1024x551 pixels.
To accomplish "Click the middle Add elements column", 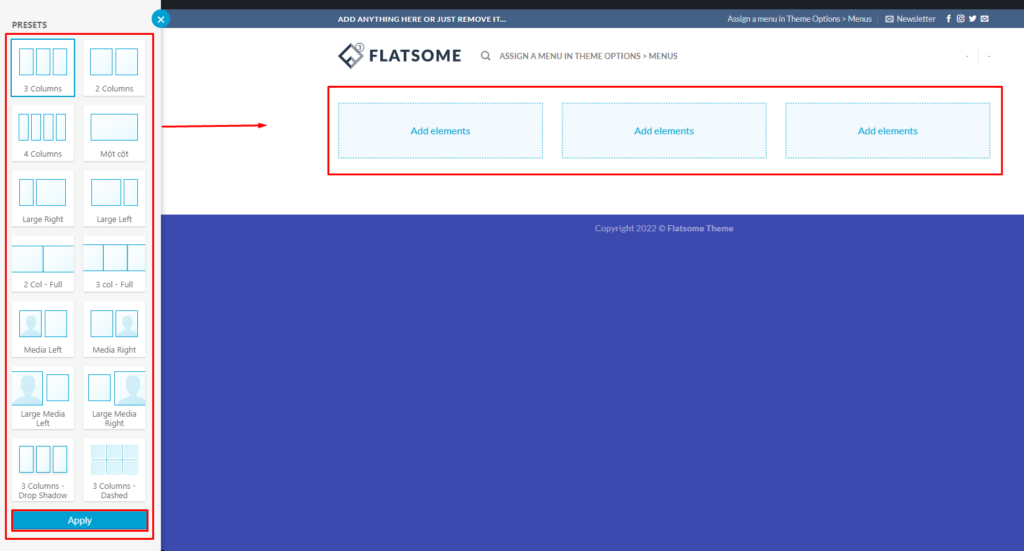I will tap(664, 131).
